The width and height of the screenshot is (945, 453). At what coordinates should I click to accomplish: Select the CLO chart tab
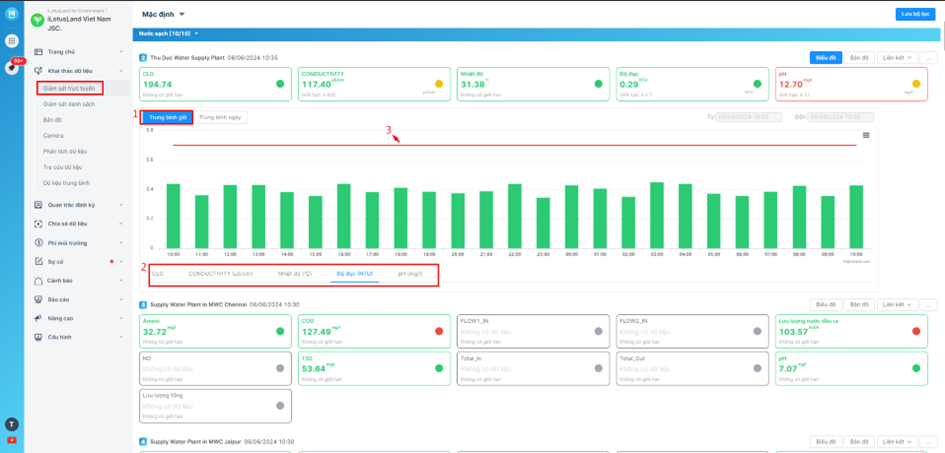click(x=158, y=273)
